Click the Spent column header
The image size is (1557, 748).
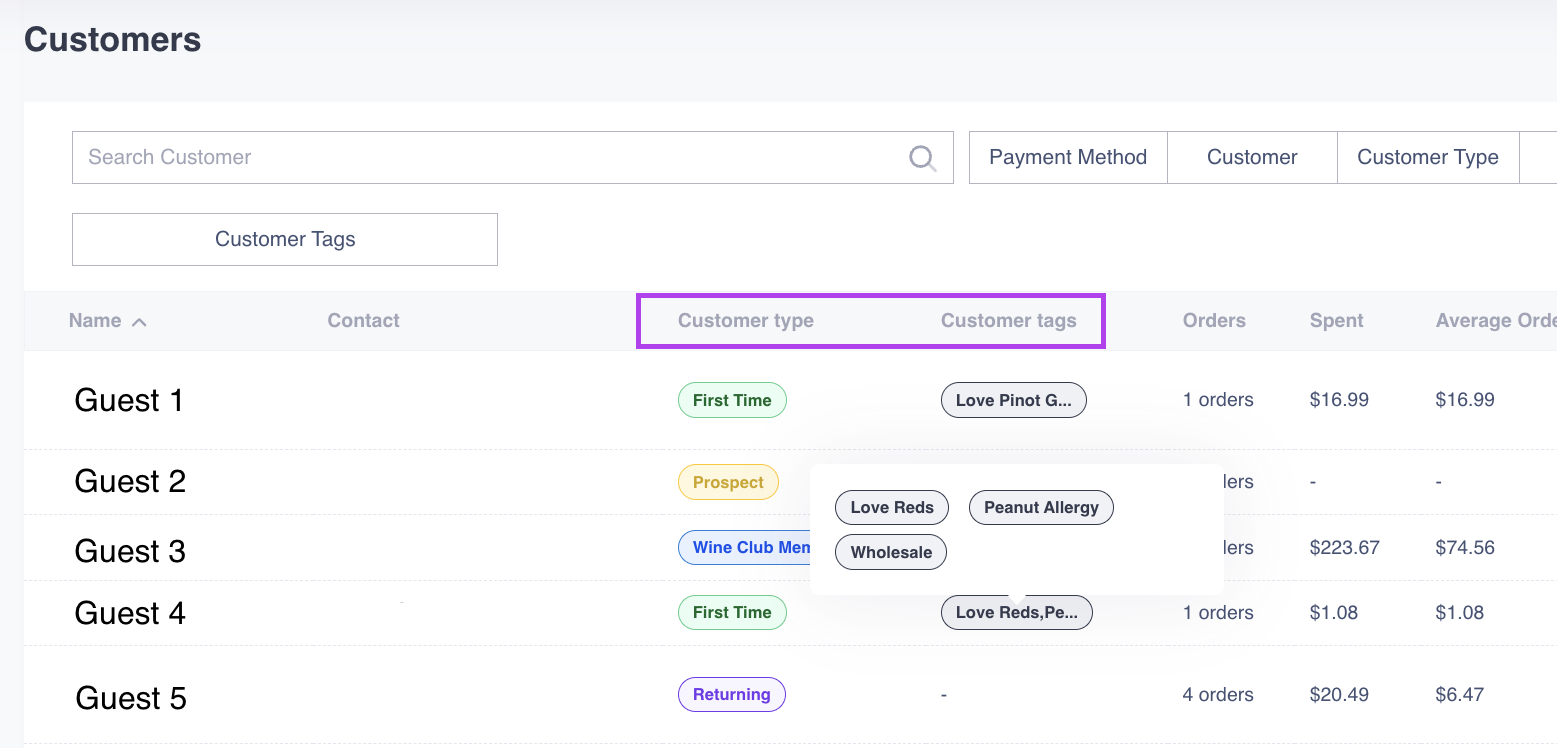coord(1336,321)
